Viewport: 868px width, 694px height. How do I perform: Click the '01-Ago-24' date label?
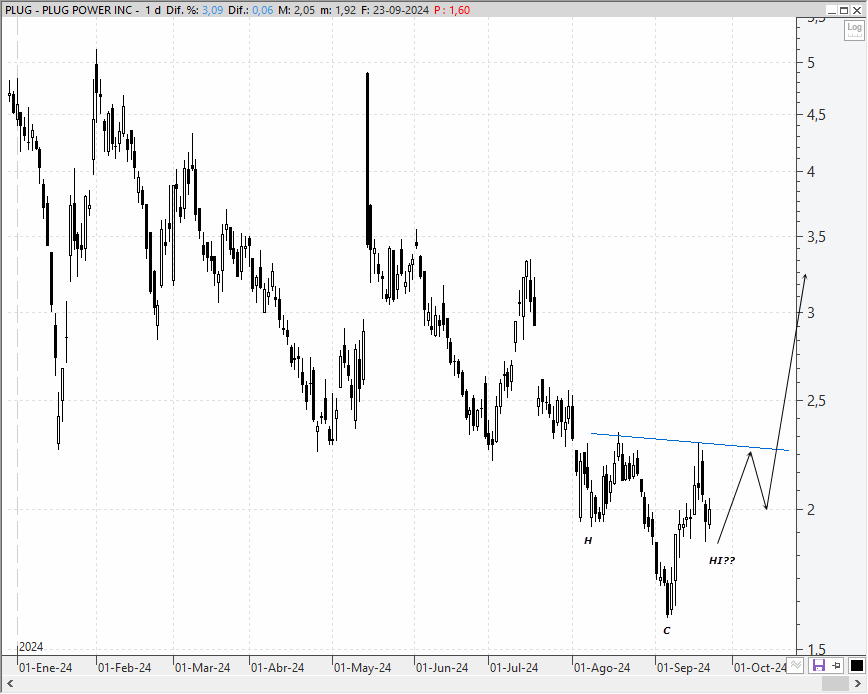[602, 668]
